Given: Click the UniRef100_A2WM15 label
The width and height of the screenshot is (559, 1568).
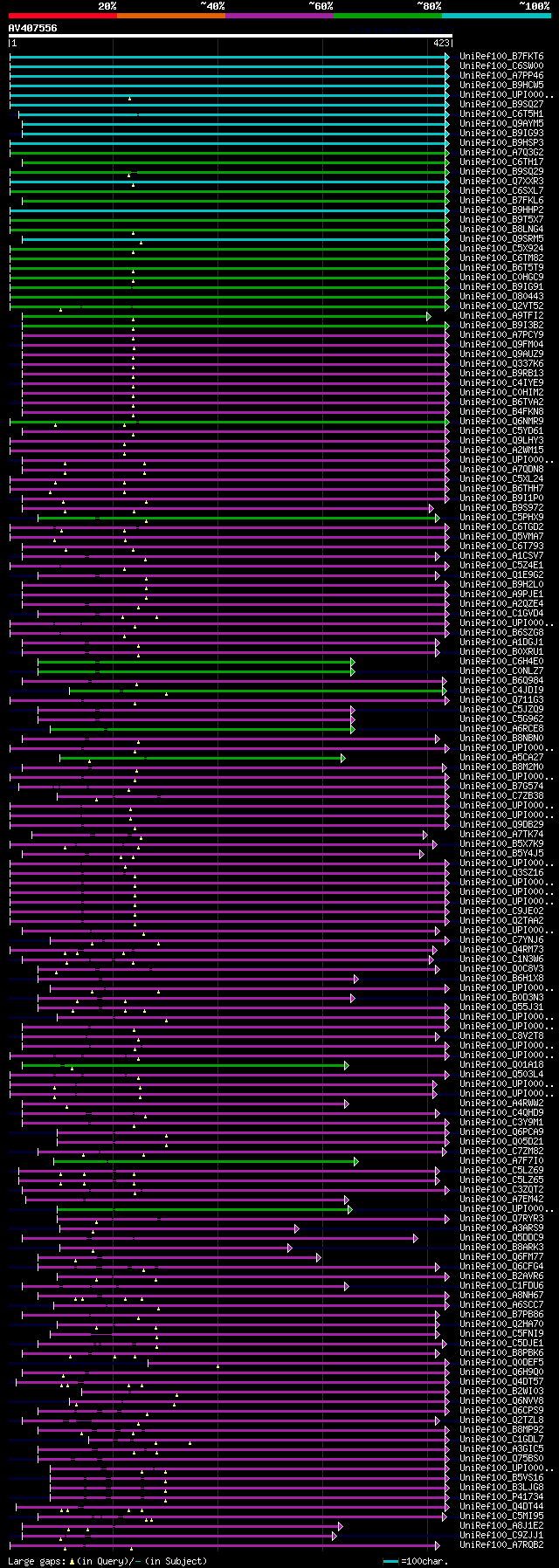Looking at the screenshot, I should (501, 450).
